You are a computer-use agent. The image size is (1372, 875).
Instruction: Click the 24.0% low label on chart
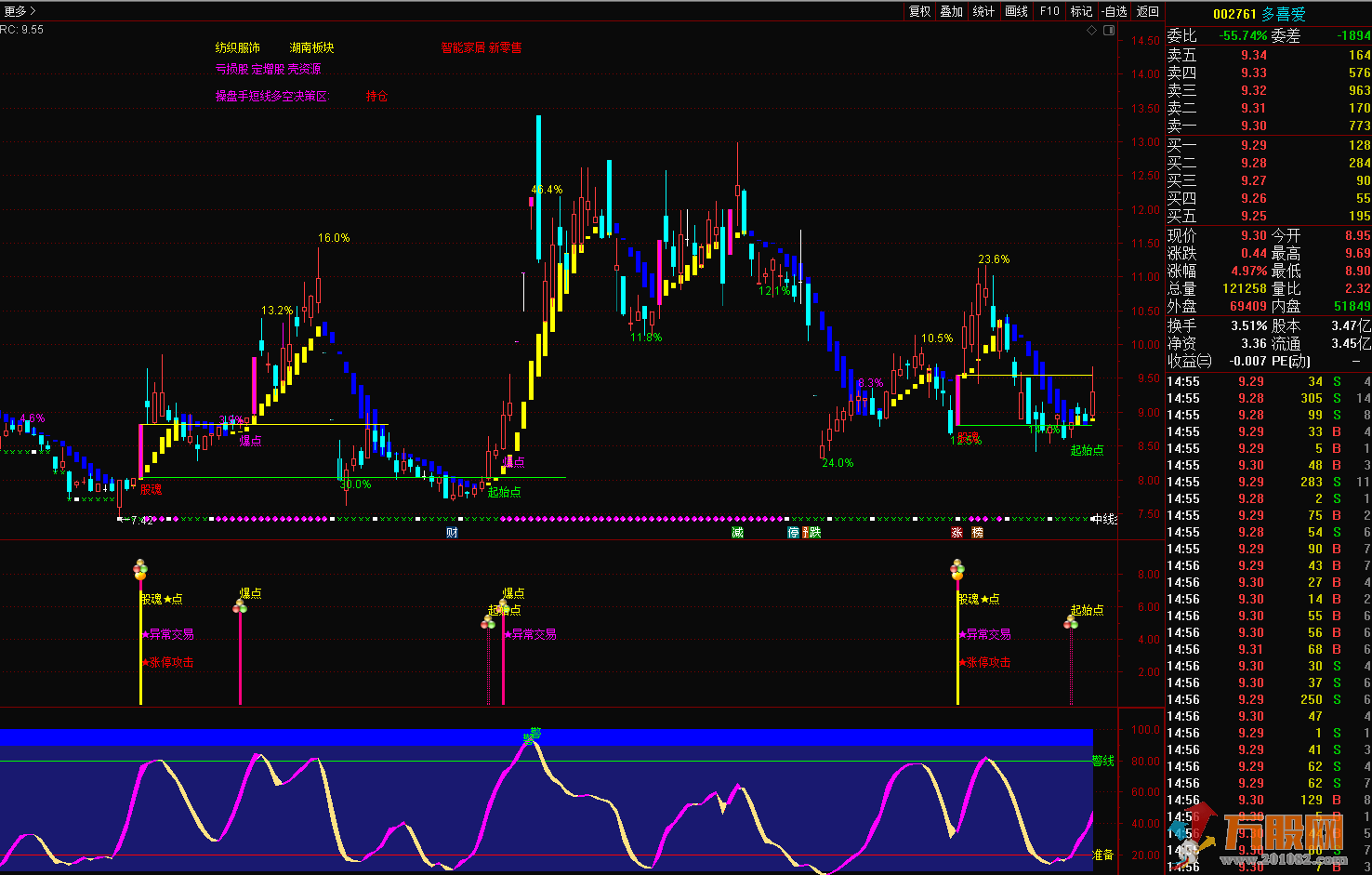click(838, 463)
